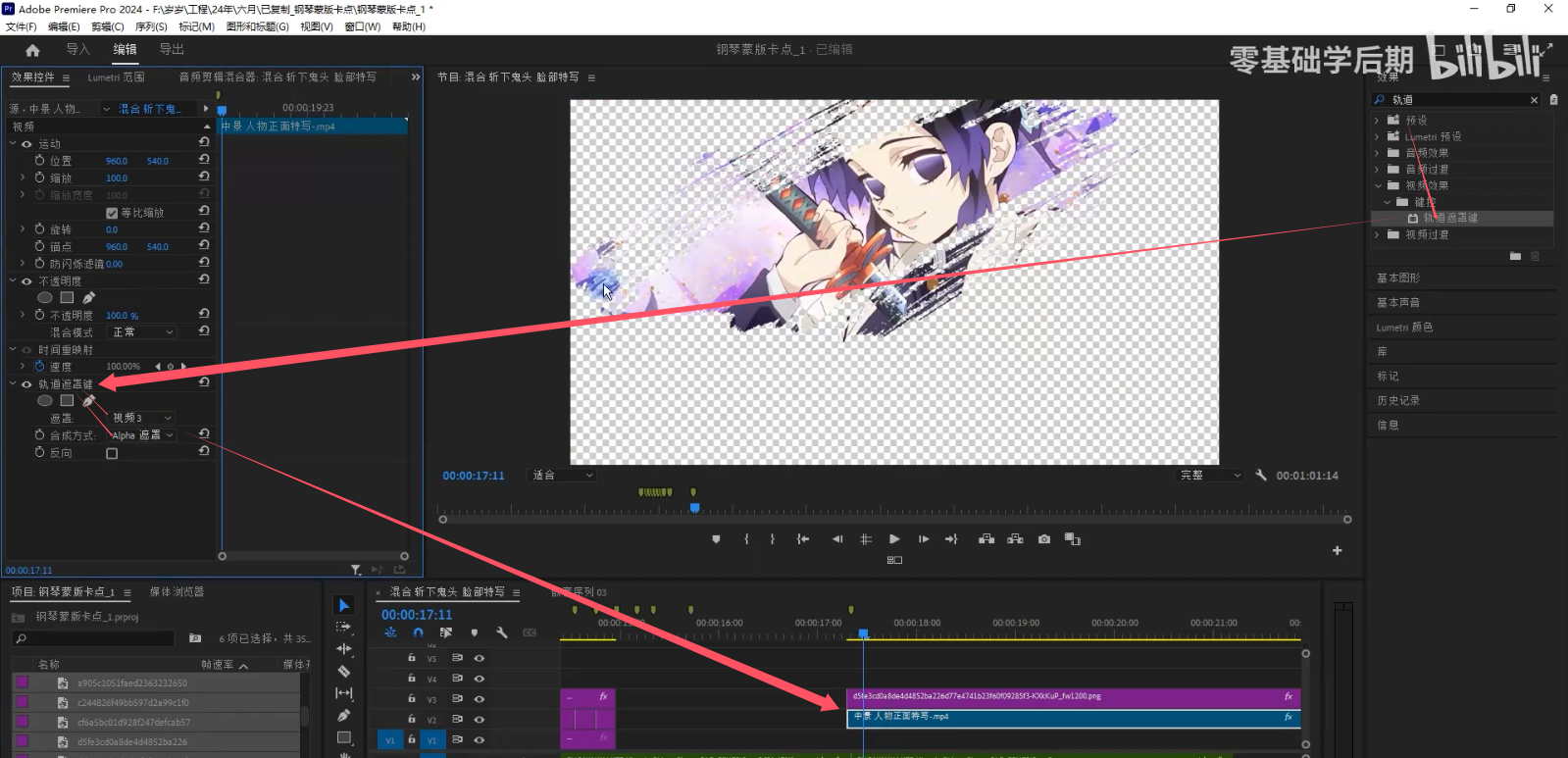Click the Play button in program monitor

[x=894, y=539]
